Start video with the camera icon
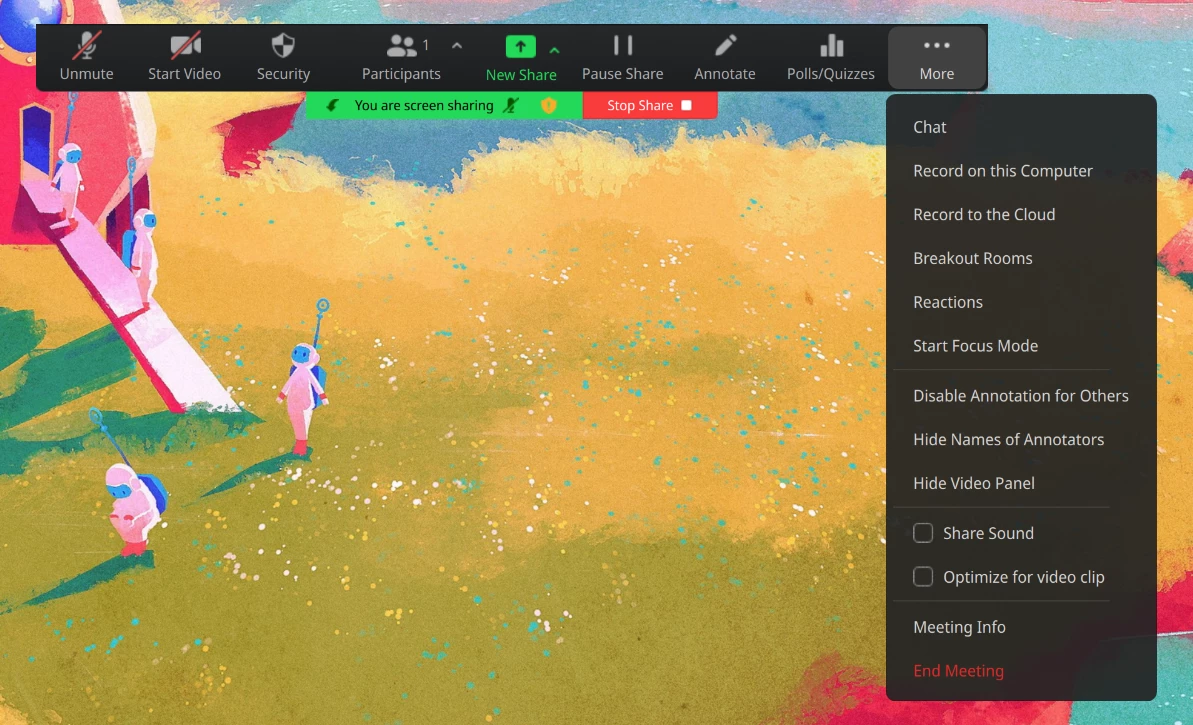 pos(185,47)
